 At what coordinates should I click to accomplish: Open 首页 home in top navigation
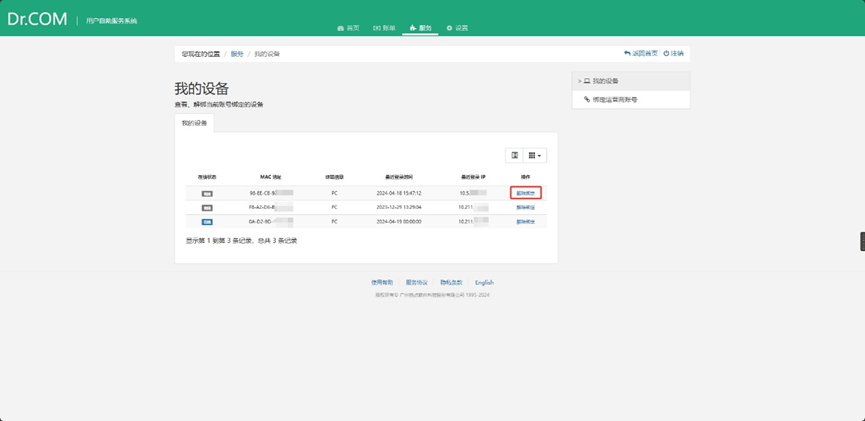[348, 28]
